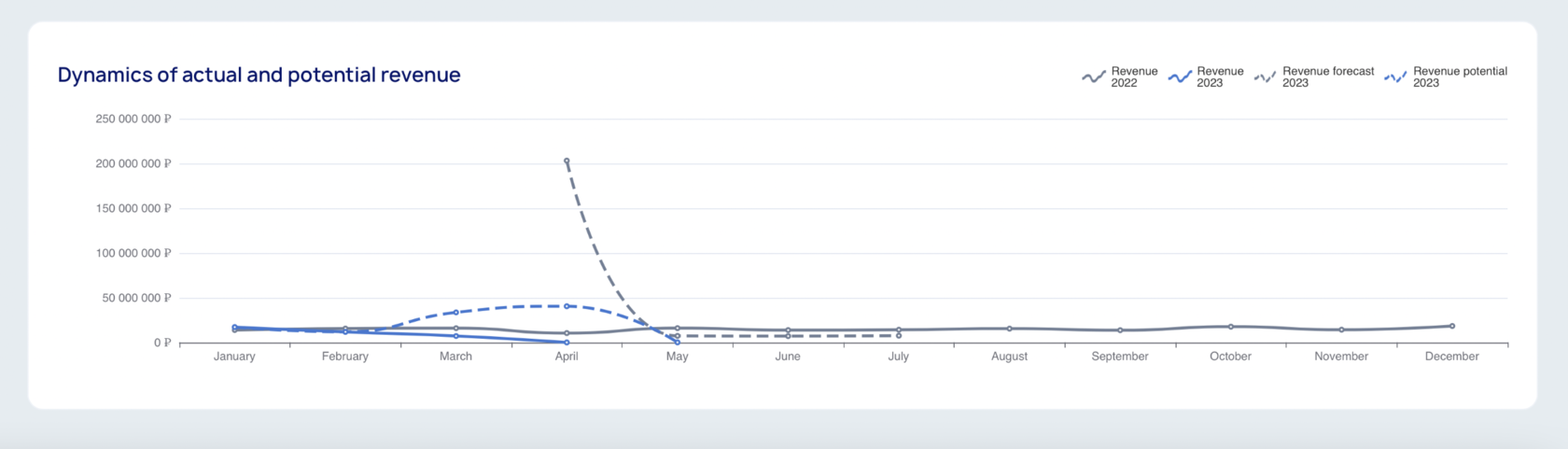Toggle the Revenue 2023 series label
This screenshot has width=1568, height=449.
pyautogui.click(x=1220, y=77)
